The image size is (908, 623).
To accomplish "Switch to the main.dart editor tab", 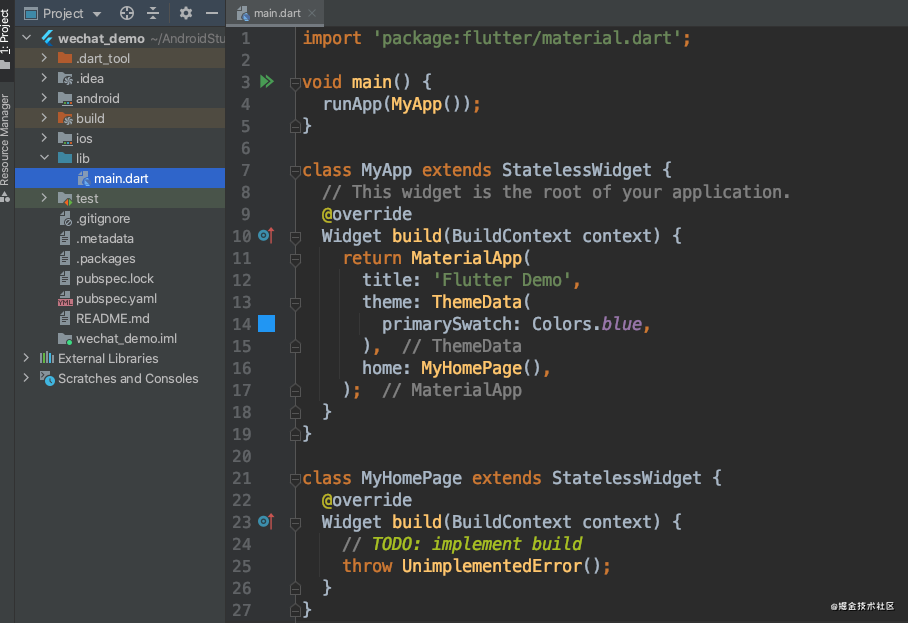I will pos(276,13).
